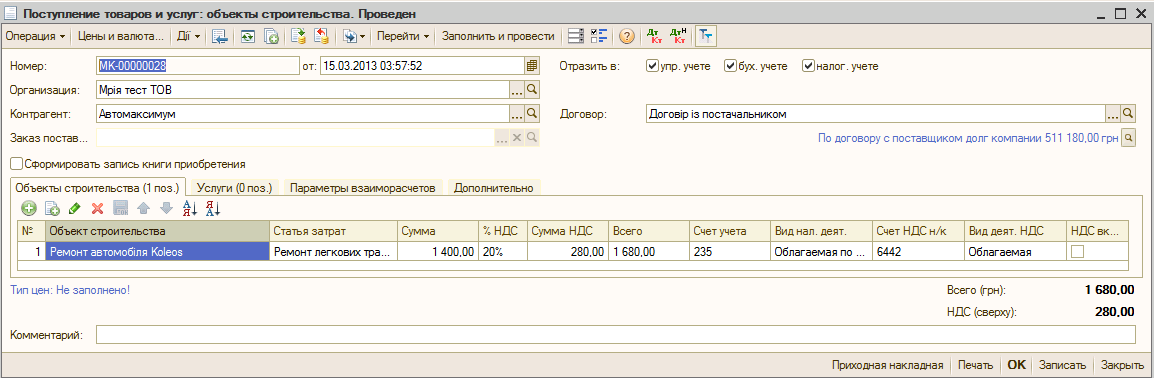This screenshot has width=1154, height=378.
Task: Click the Организация field Мрія тест ТОВ
Action: pyautogui.click(x=302, y=90)
